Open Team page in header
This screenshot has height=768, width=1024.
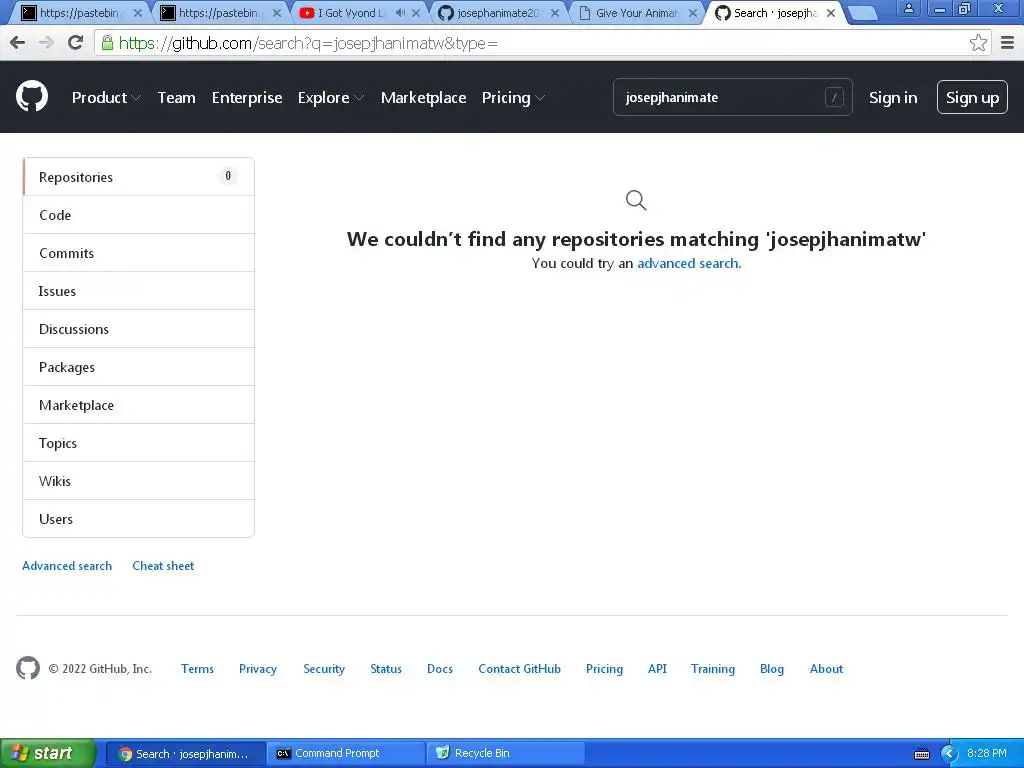point(176,97)
